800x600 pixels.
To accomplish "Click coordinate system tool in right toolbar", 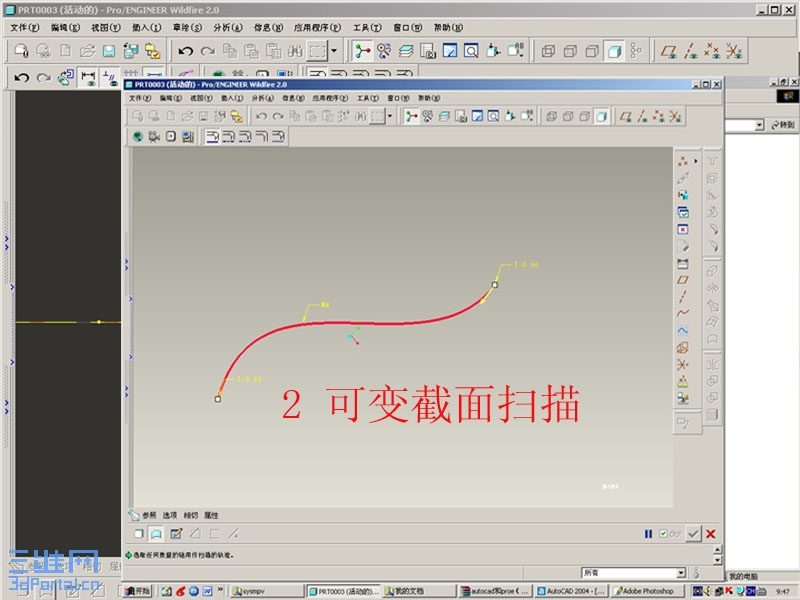I will tap(683, 364).
